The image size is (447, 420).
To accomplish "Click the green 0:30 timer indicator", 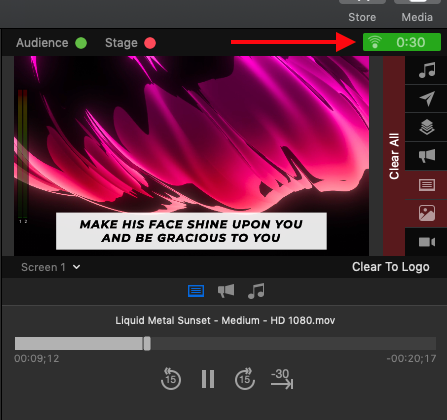I will point(402,42).
